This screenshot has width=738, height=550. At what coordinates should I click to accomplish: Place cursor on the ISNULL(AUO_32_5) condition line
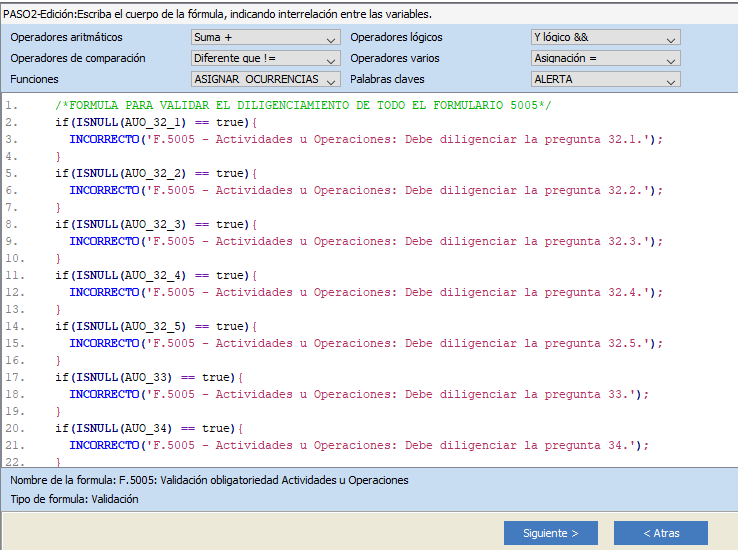[x=155, y=326]
